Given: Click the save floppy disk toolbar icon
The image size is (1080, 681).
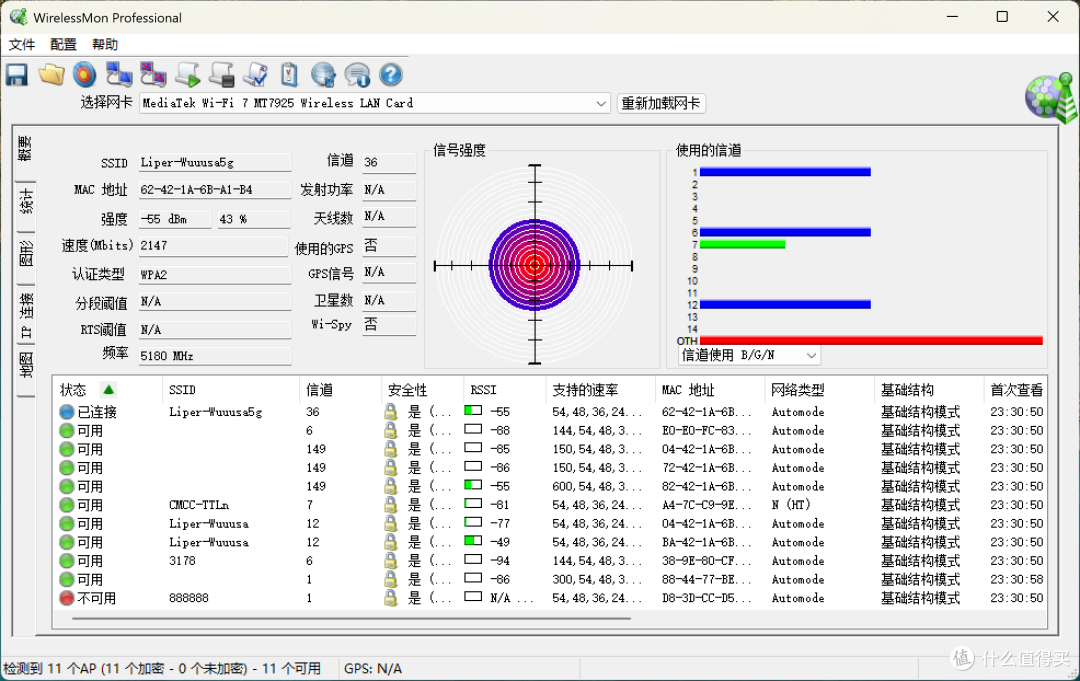Looking at the screenshot, I should pyautogui.click(x=17, y=74).
